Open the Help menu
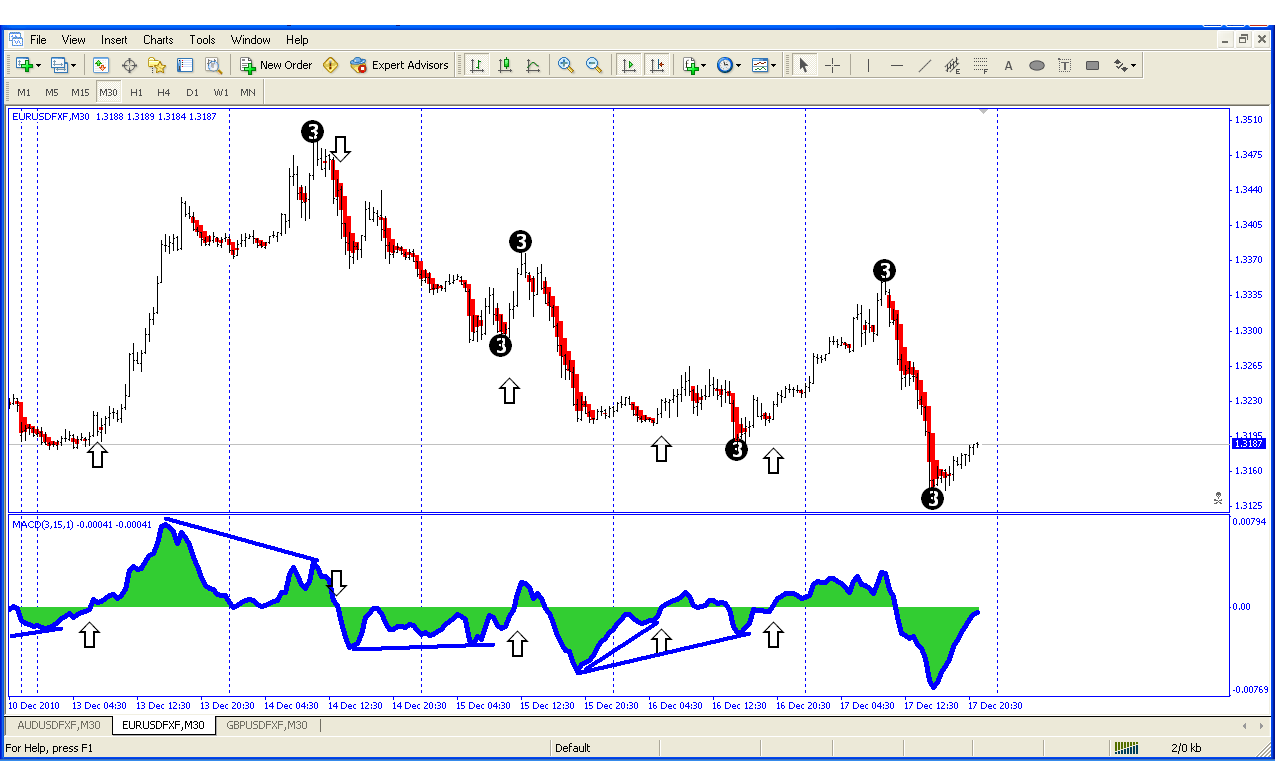This screenshot has width=1275, height=761. (297, 40)
